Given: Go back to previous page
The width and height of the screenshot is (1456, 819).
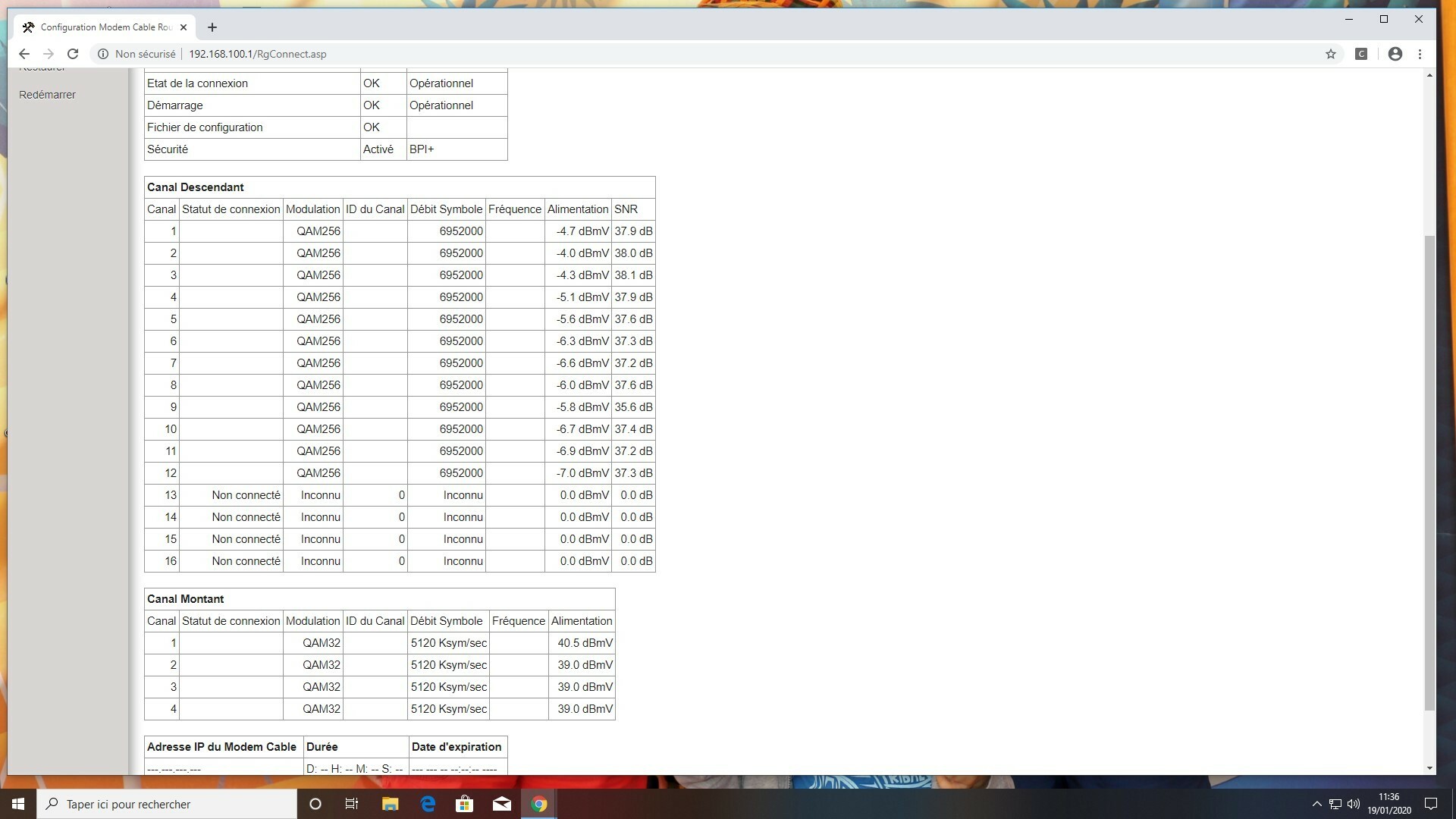Looking at the screenshot, I should (24, 54).
